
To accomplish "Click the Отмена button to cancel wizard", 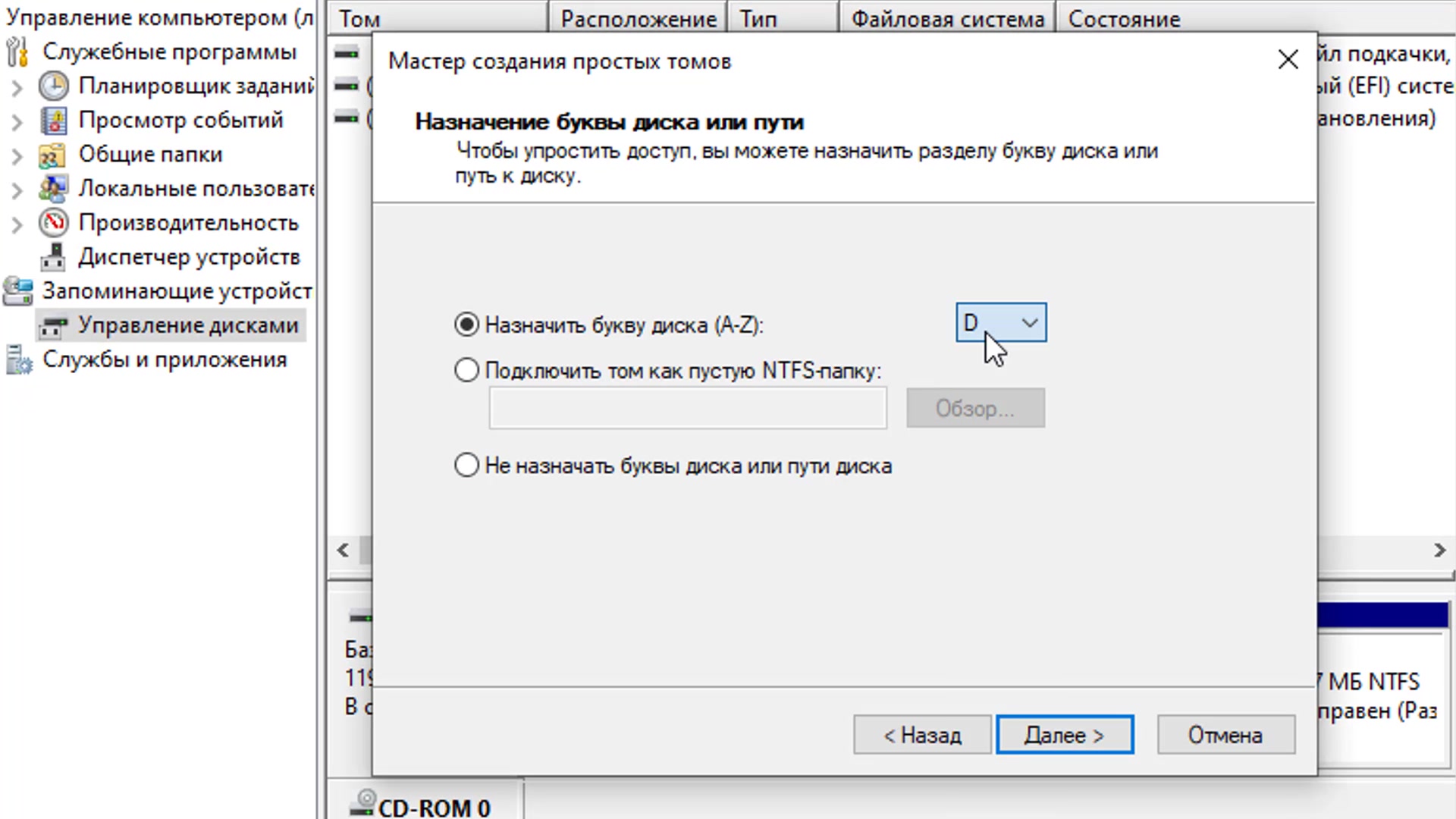I will pyautogui.click(x=1225, y=734).
